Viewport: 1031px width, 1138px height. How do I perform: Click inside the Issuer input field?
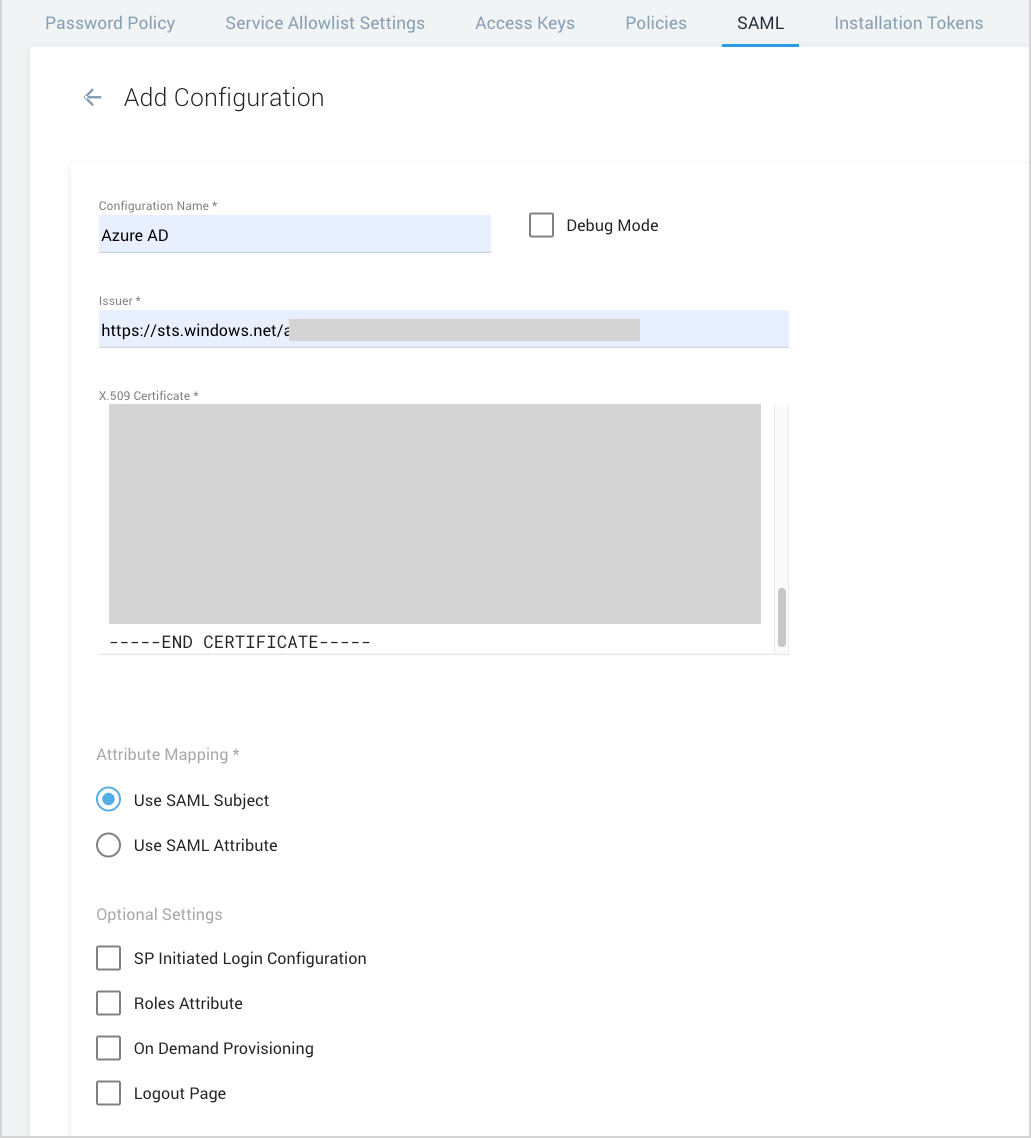click(443, 328)
